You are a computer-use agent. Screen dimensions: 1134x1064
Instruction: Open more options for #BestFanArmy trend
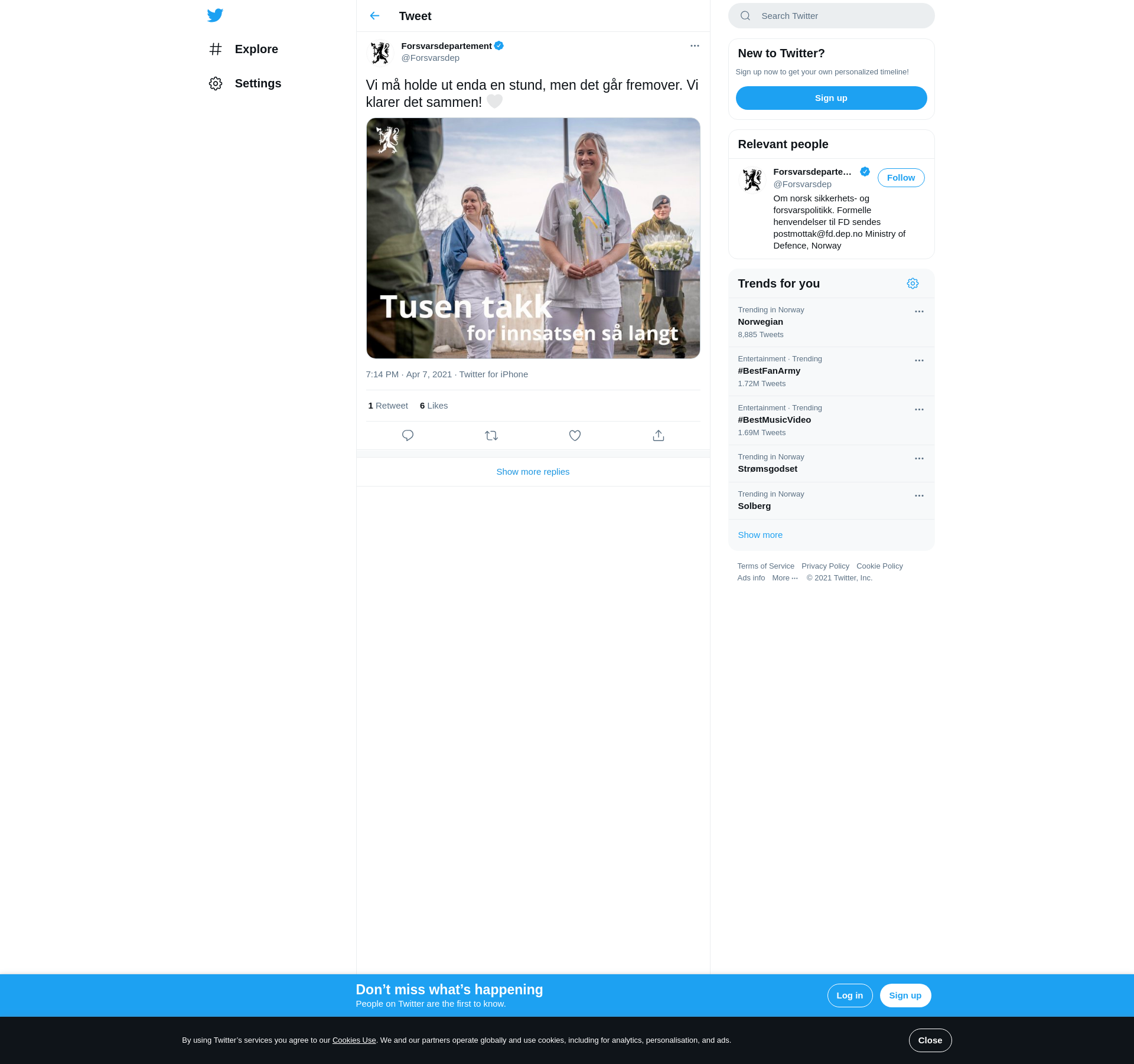919,360
